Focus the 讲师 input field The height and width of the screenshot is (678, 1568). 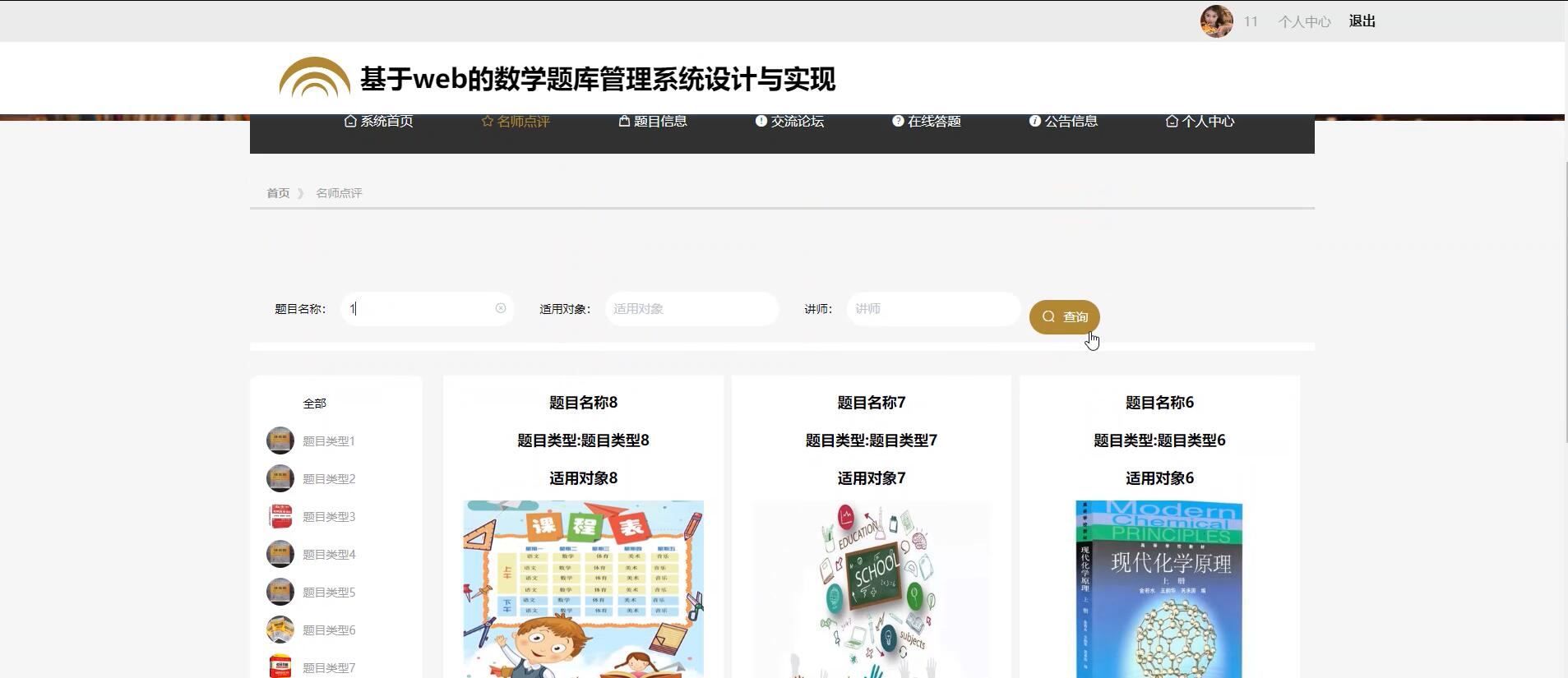[933, 309]
